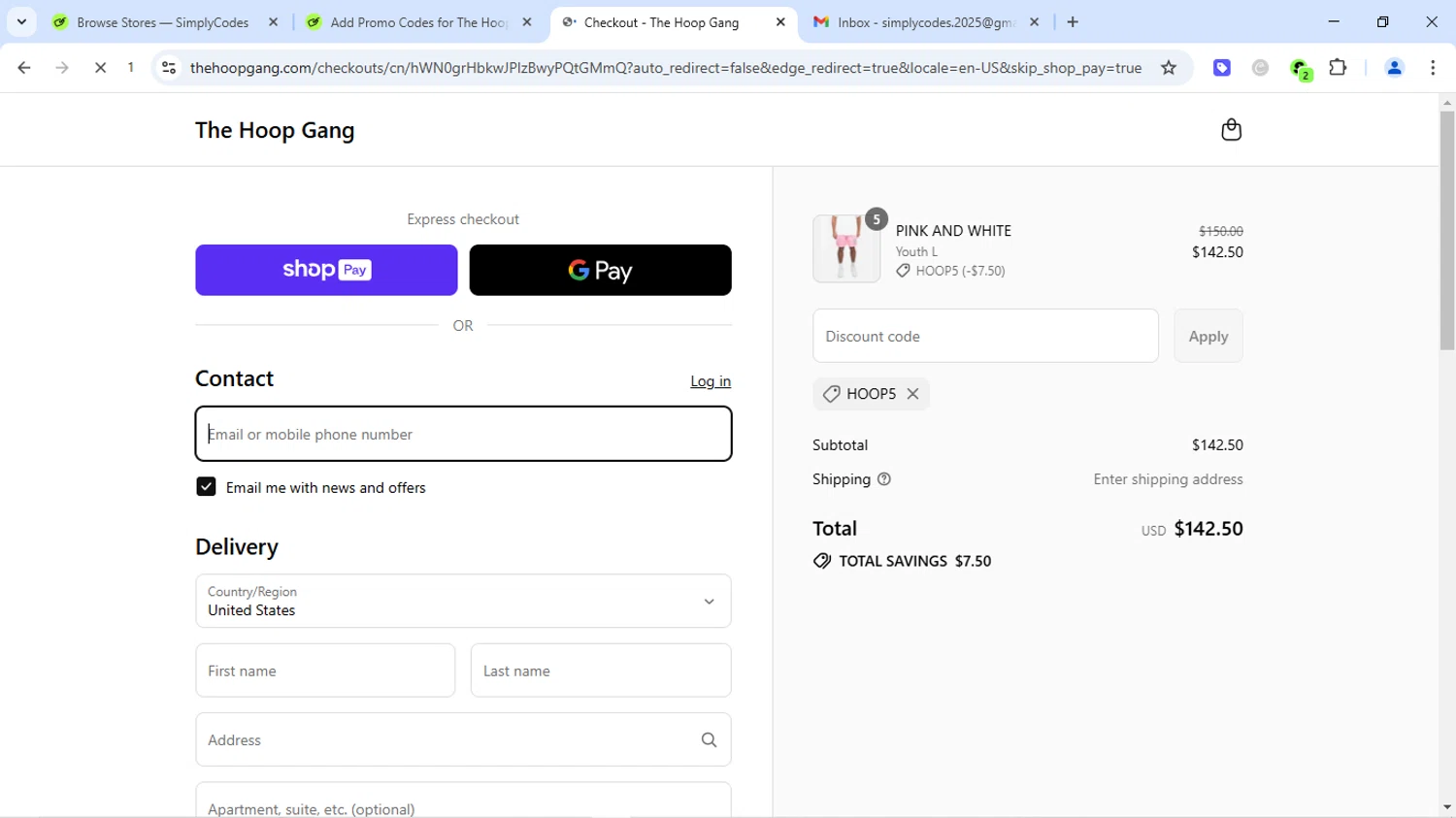
Task: Open the Chrome profile avatar
Action: point(1394,68)
